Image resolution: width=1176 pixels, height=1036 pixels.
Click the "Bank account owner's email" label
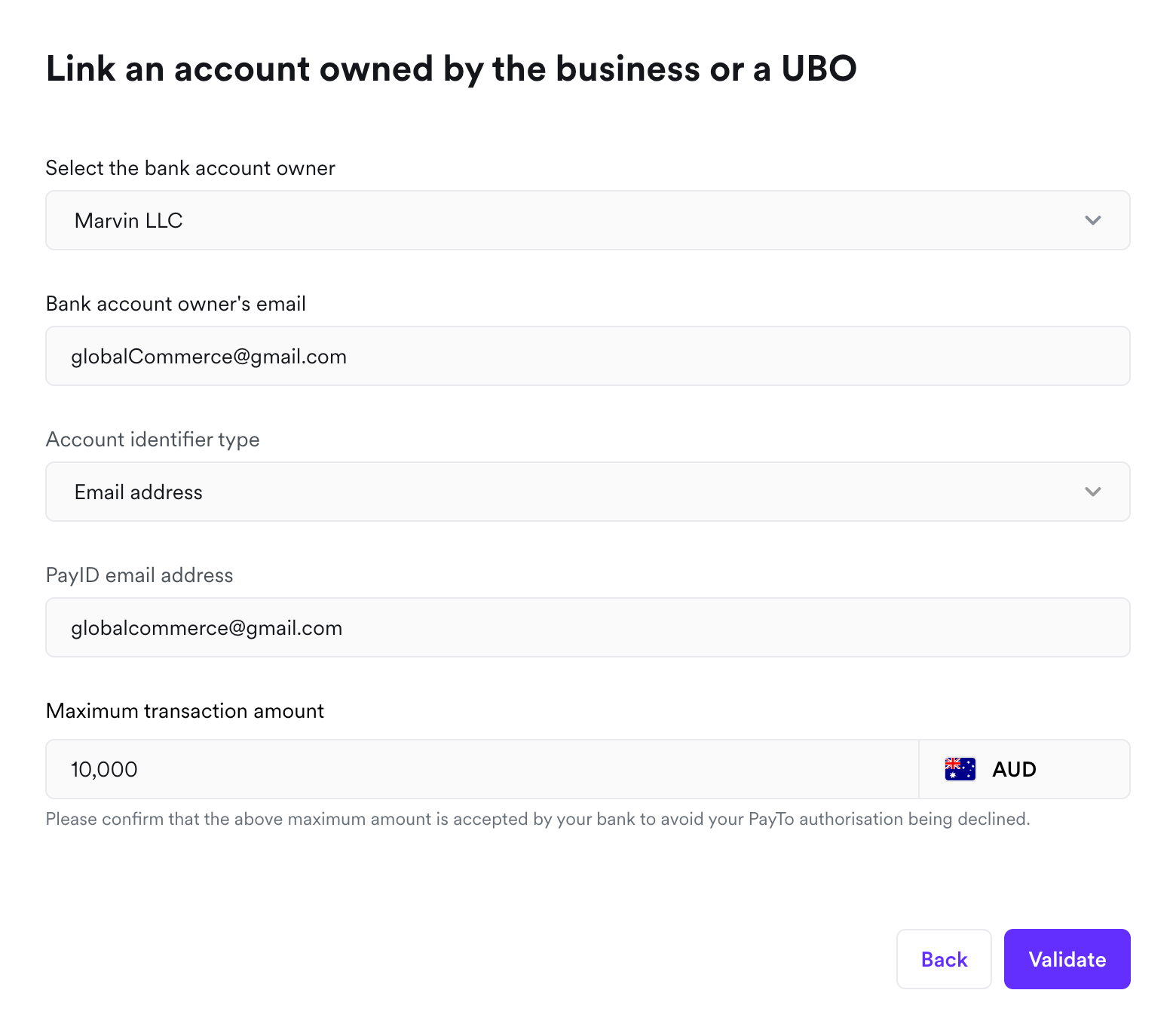coord(176,304)
